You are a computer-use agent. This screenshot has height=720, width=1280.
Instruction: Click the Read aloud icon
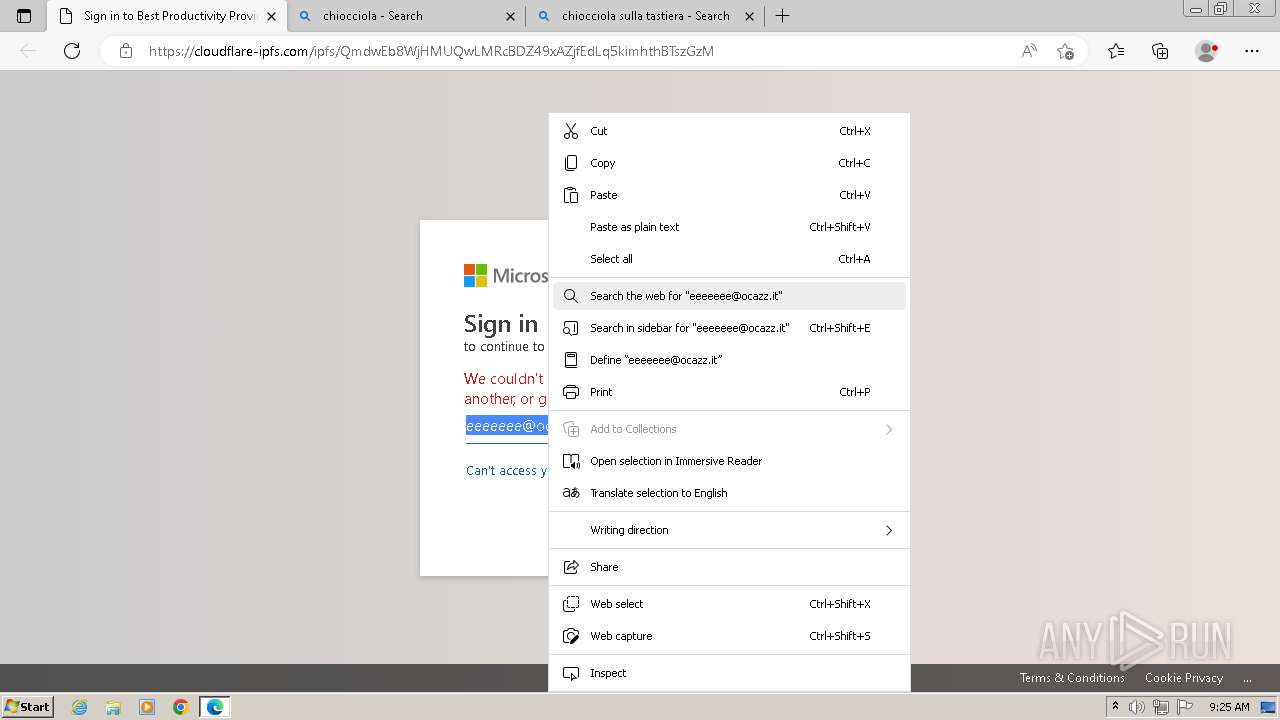pyautogui.click(x=1029, y=51)
